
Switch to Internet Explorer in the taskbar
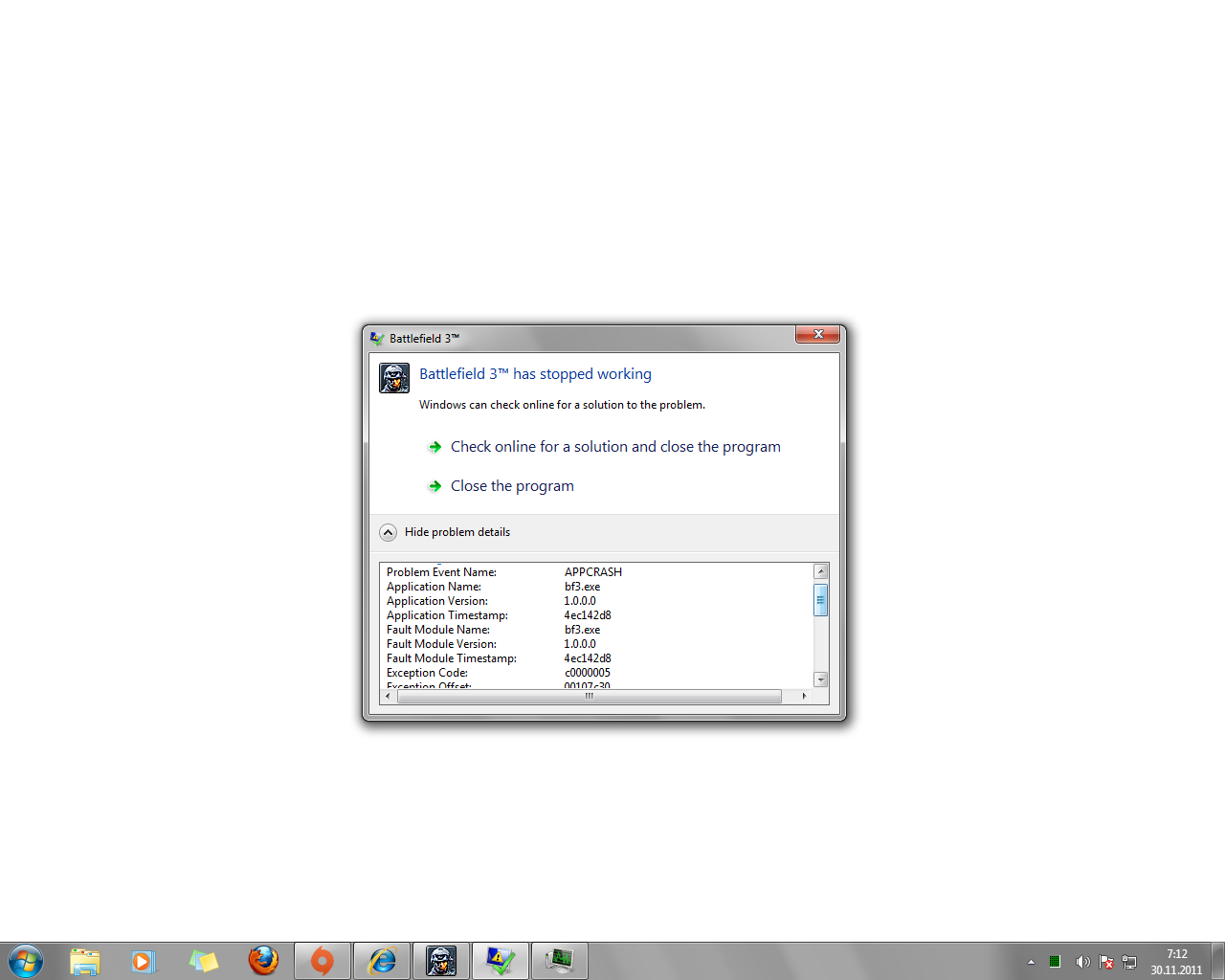coord(382,961)
